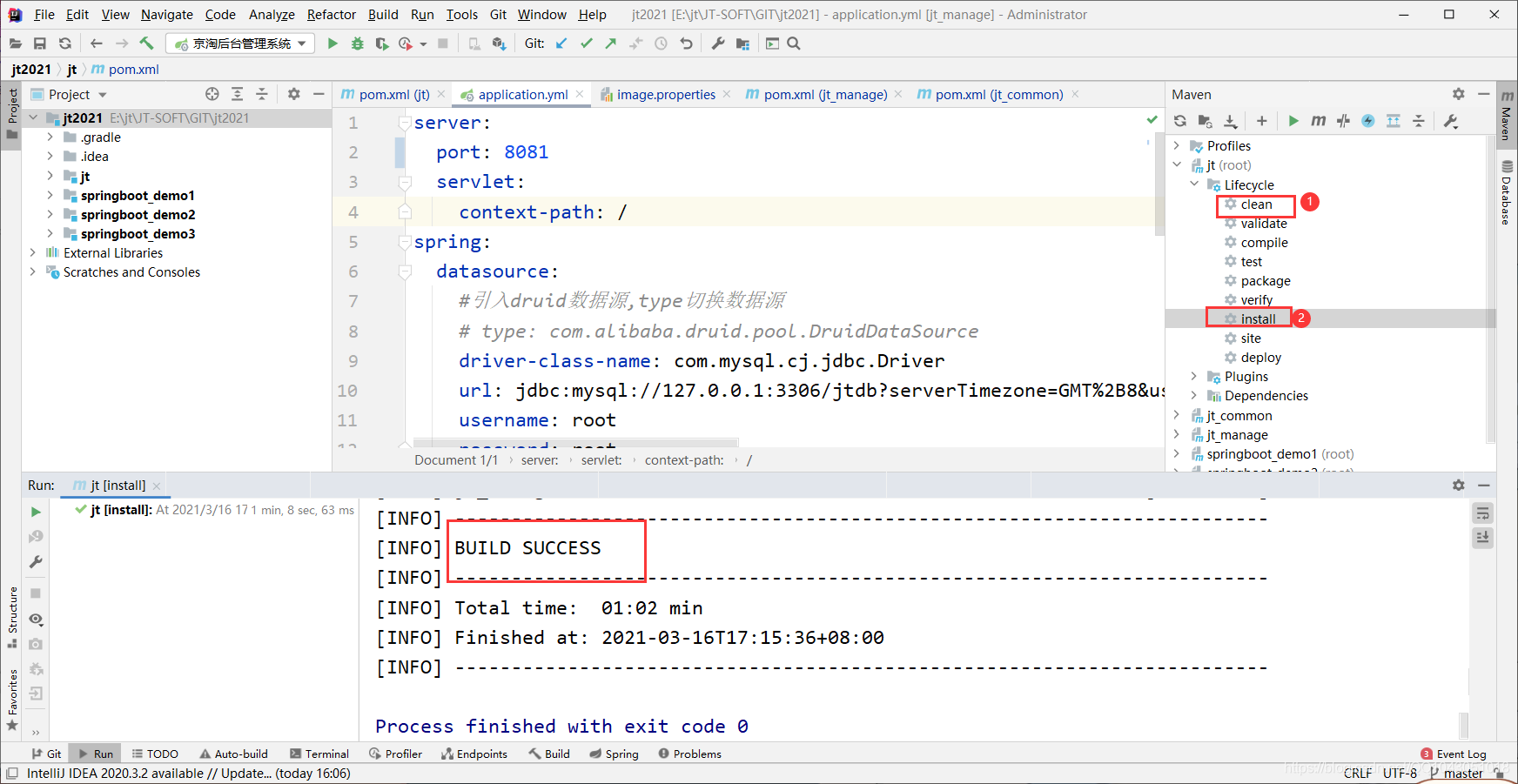Select the clean lifecycle goal
This screenshot has height=784, width=1518.
tap(1256, 204)
